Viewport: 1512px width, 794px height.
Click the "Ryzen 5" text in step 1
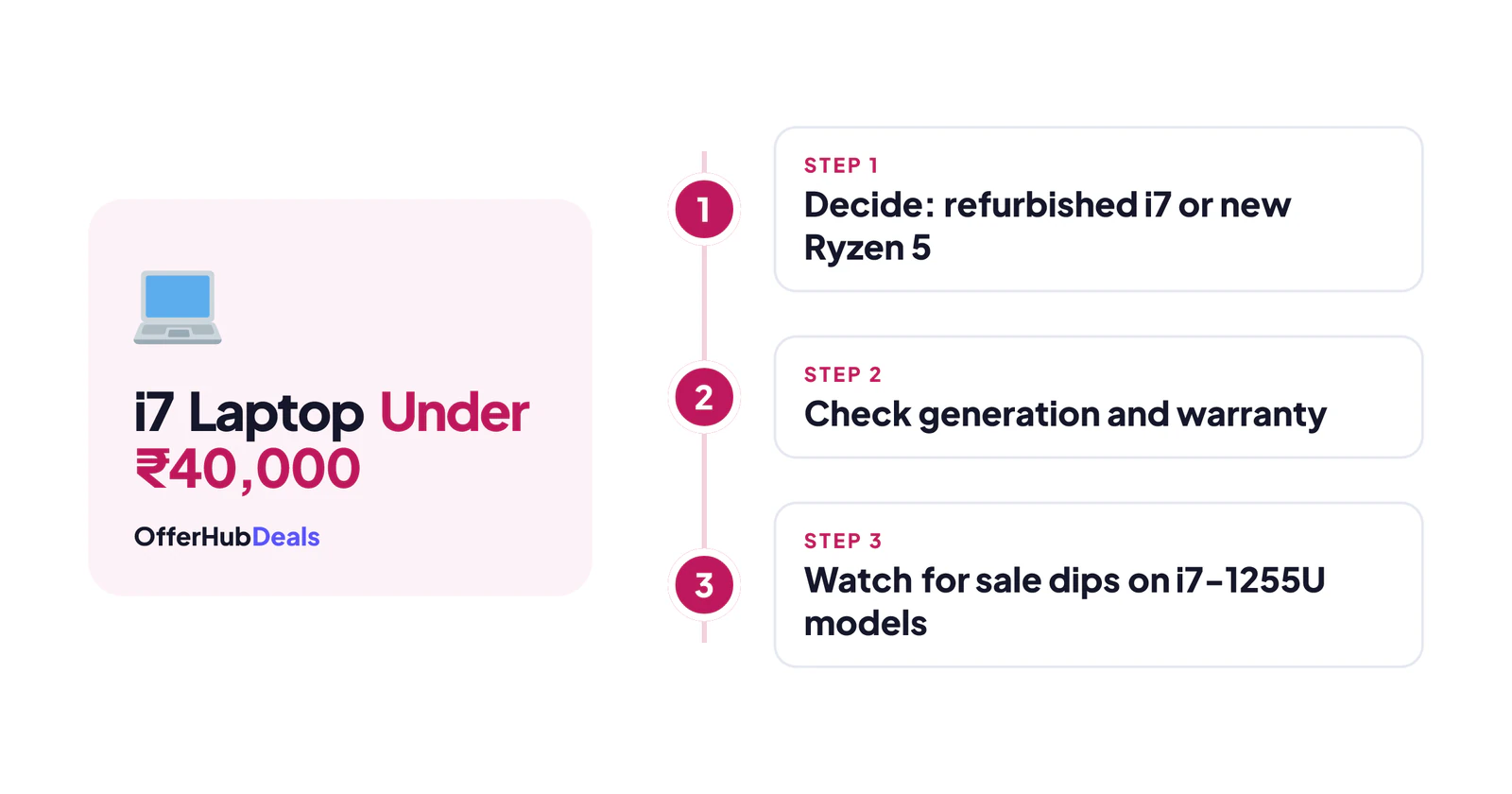click(868, 248)
